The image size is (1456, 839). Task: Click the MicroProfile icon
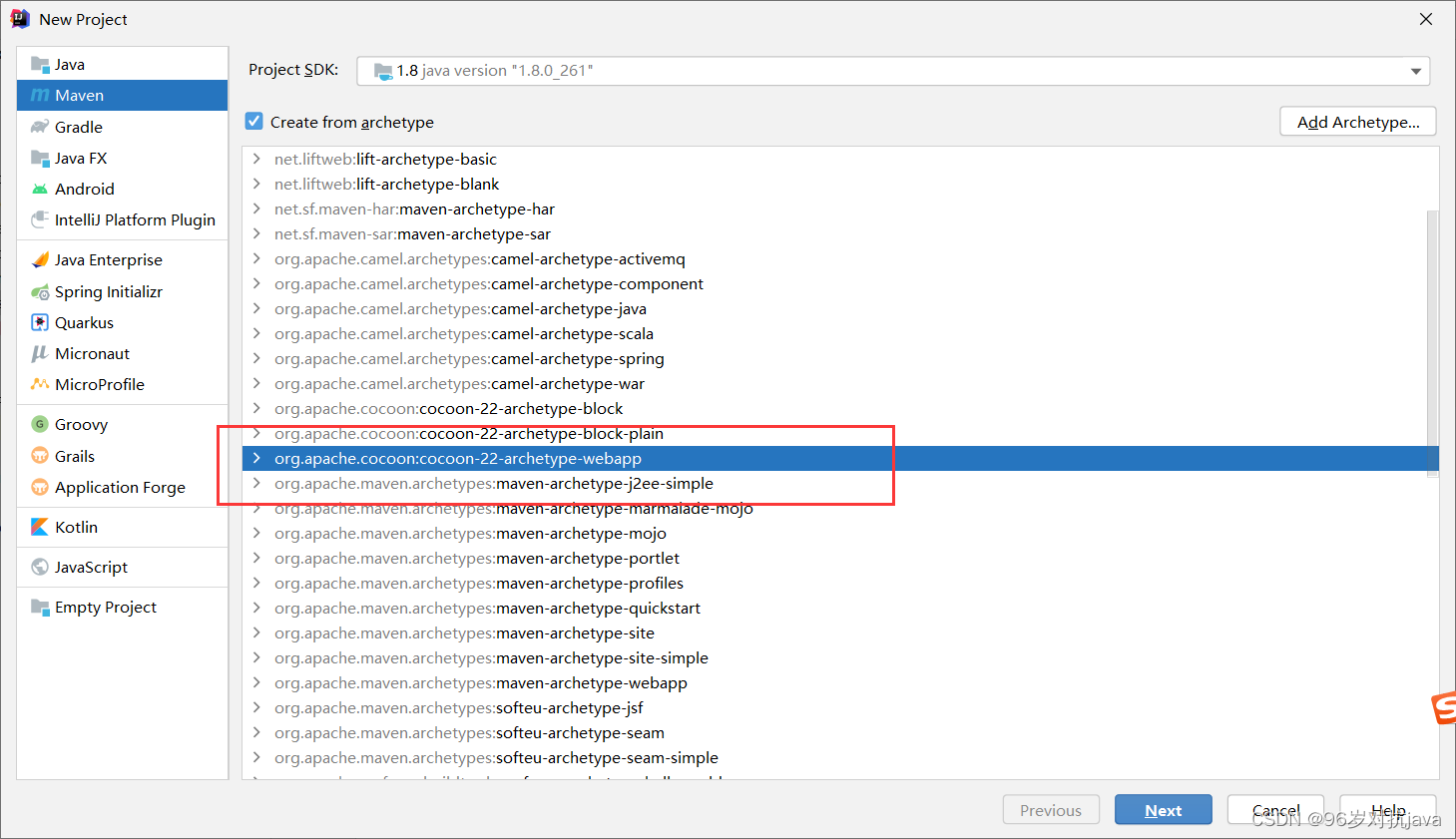click(40, 384)
